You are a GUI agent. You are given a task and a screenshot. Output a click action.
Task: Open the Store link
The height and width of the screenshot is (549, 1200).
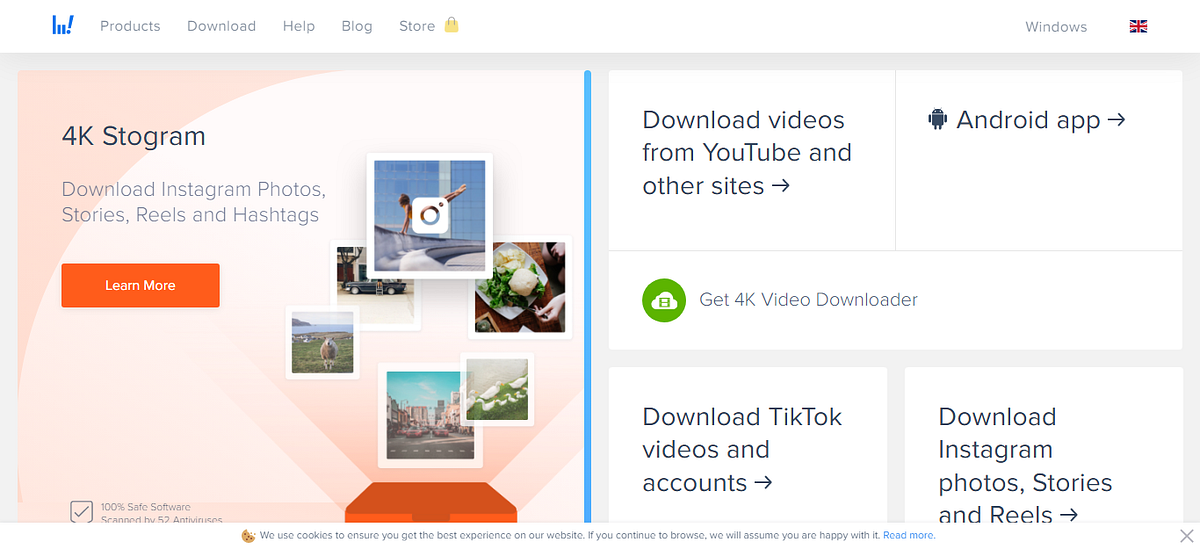tap(417, 26)
